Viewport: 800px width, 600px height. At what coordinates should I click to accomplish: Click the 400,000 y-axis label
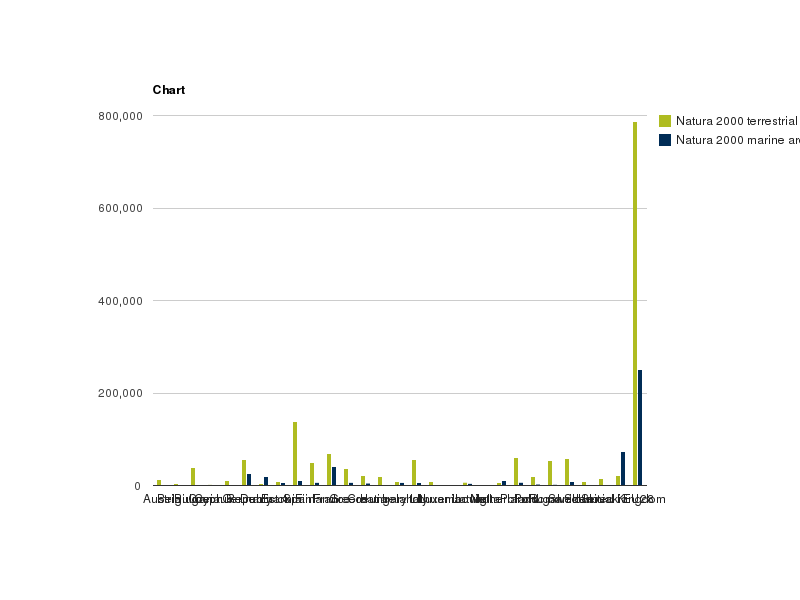point(120,301)
